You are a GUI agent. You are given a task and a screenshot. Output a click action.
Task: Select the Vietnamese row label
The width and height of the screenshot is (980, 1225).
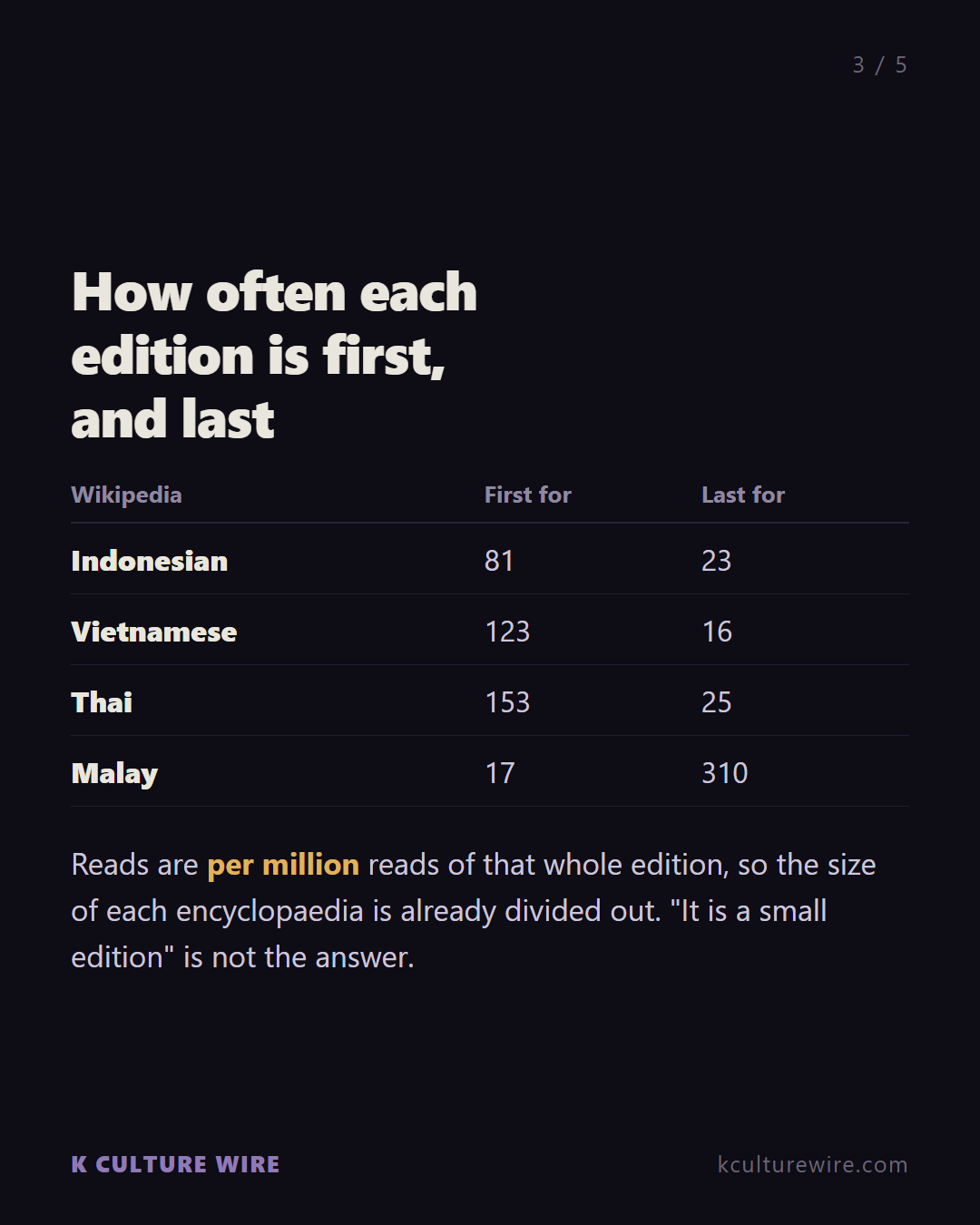(154, 632)
